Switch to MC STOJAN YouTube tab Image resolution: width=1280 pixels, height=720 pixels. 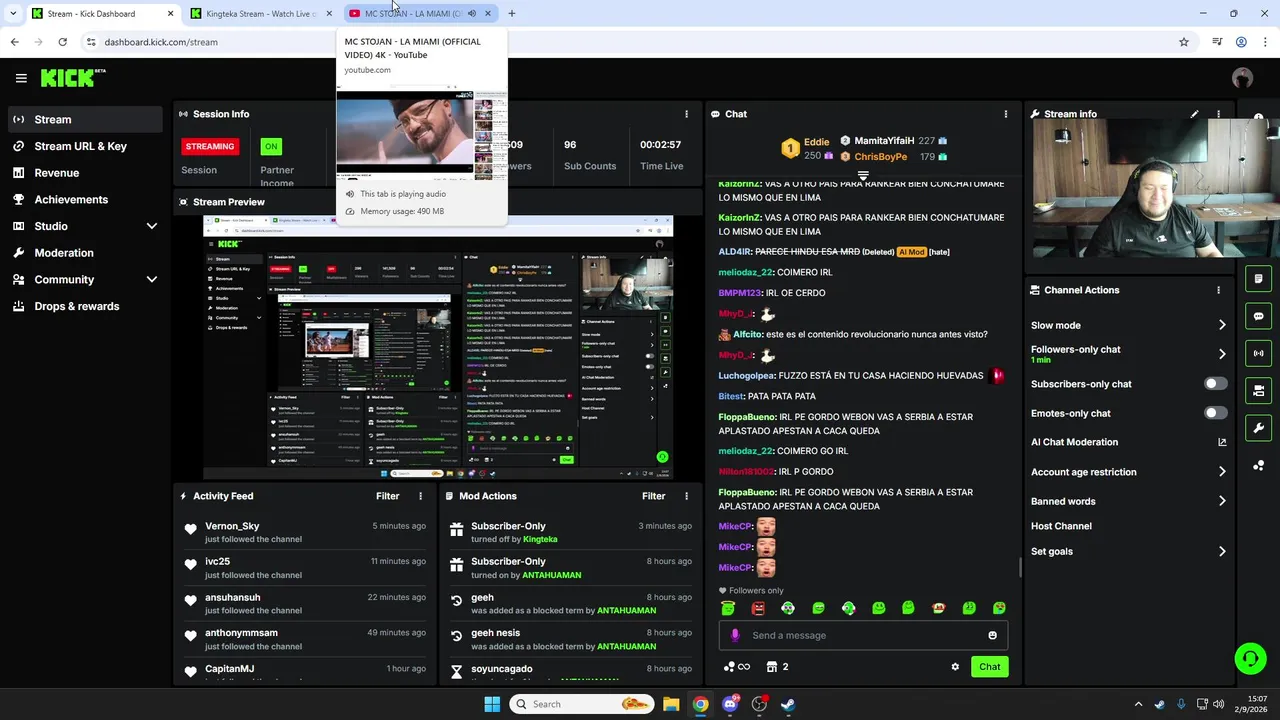tap(420, 14)
